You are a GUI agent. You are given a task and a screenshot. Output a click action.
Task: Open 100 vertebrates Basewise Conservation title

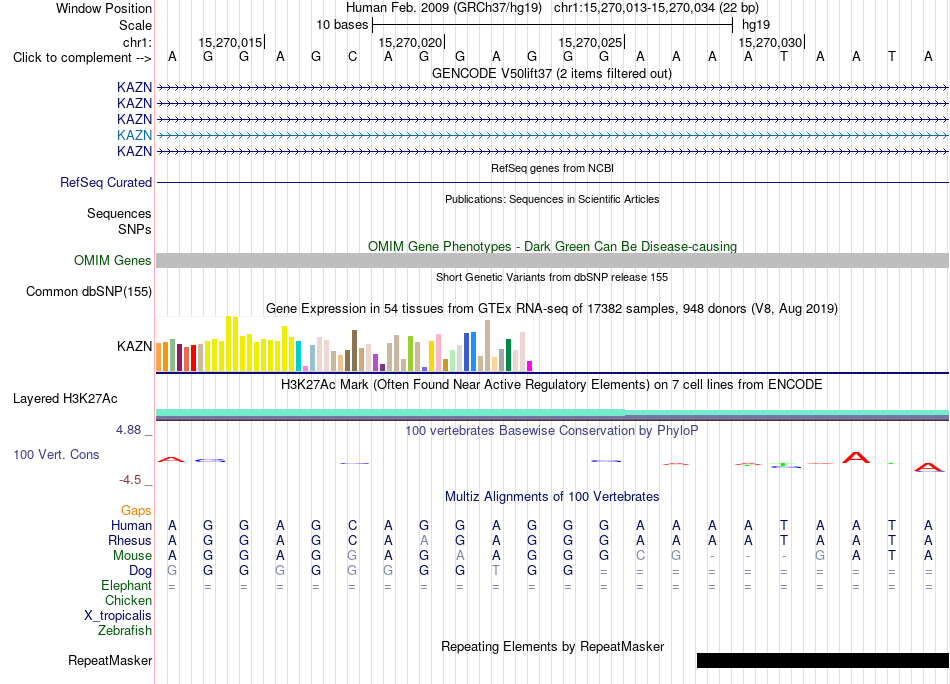552,431
